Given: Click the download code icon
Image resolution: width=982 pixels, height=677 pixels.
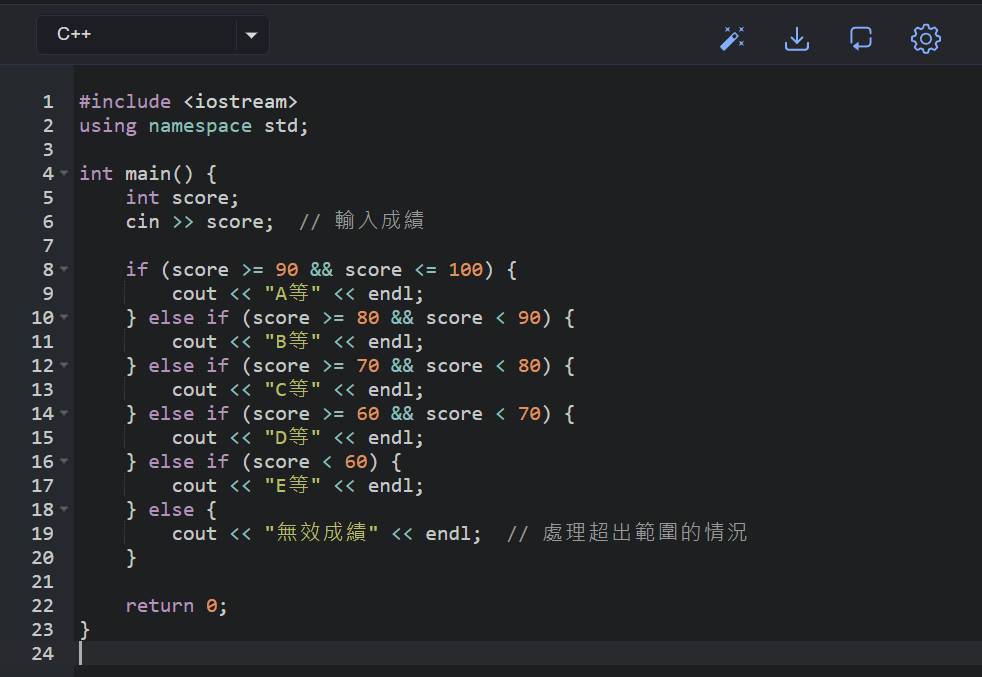Looking at the screenshot, I should pyautogui.click(x=797, y=39).
